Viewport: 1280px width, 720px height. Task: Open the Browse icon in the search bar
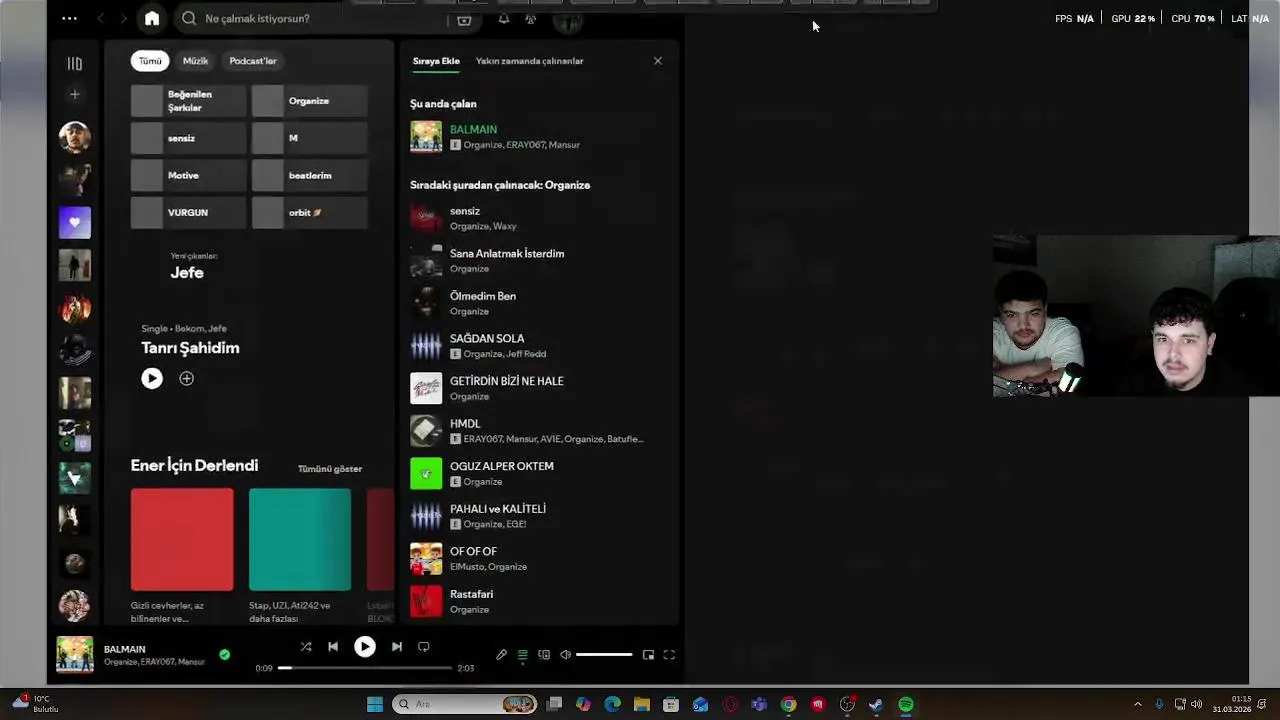pyautogui.click(x=464, y=19)
